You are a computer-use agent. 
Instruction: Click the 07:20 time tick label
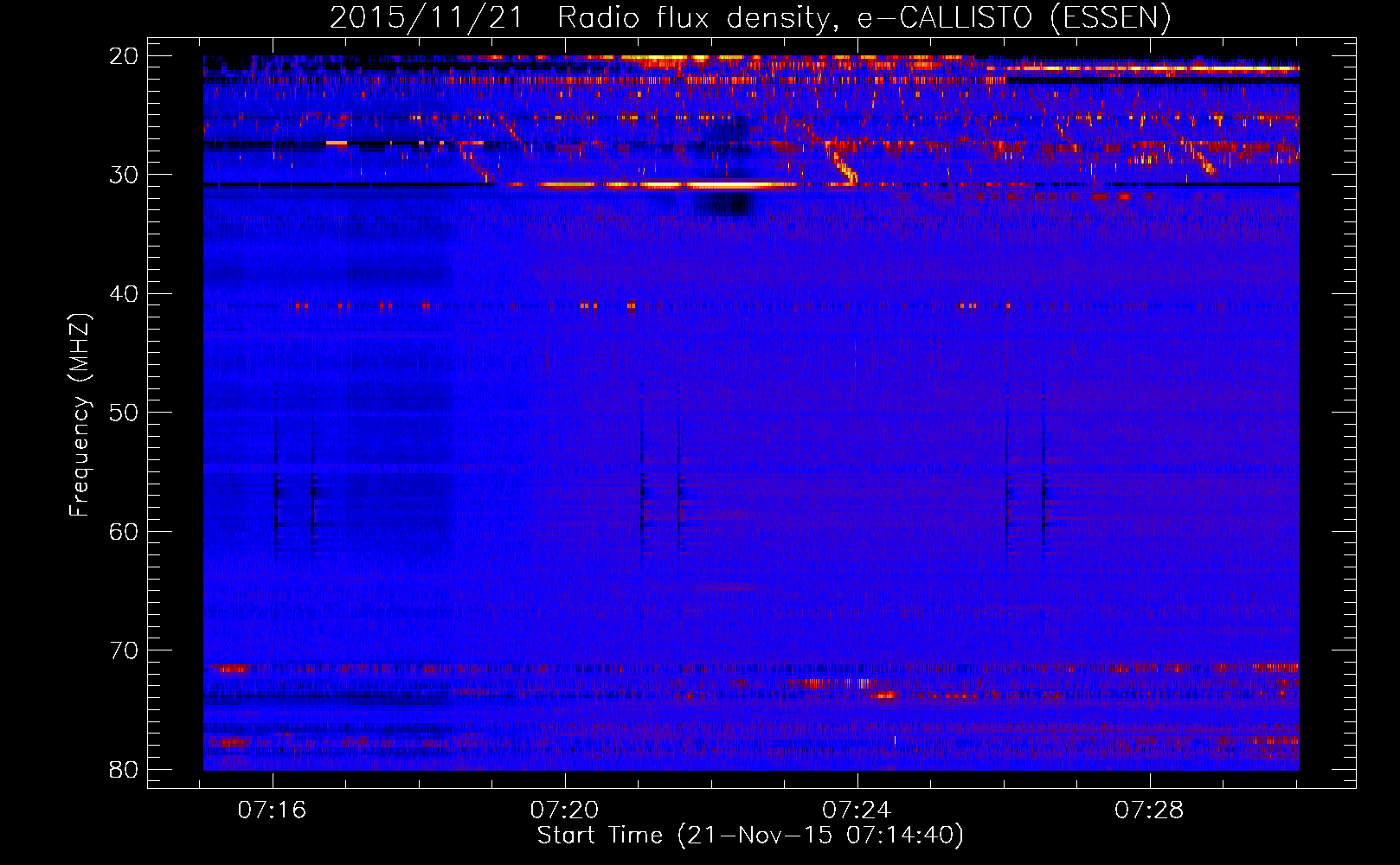(564, 811)
